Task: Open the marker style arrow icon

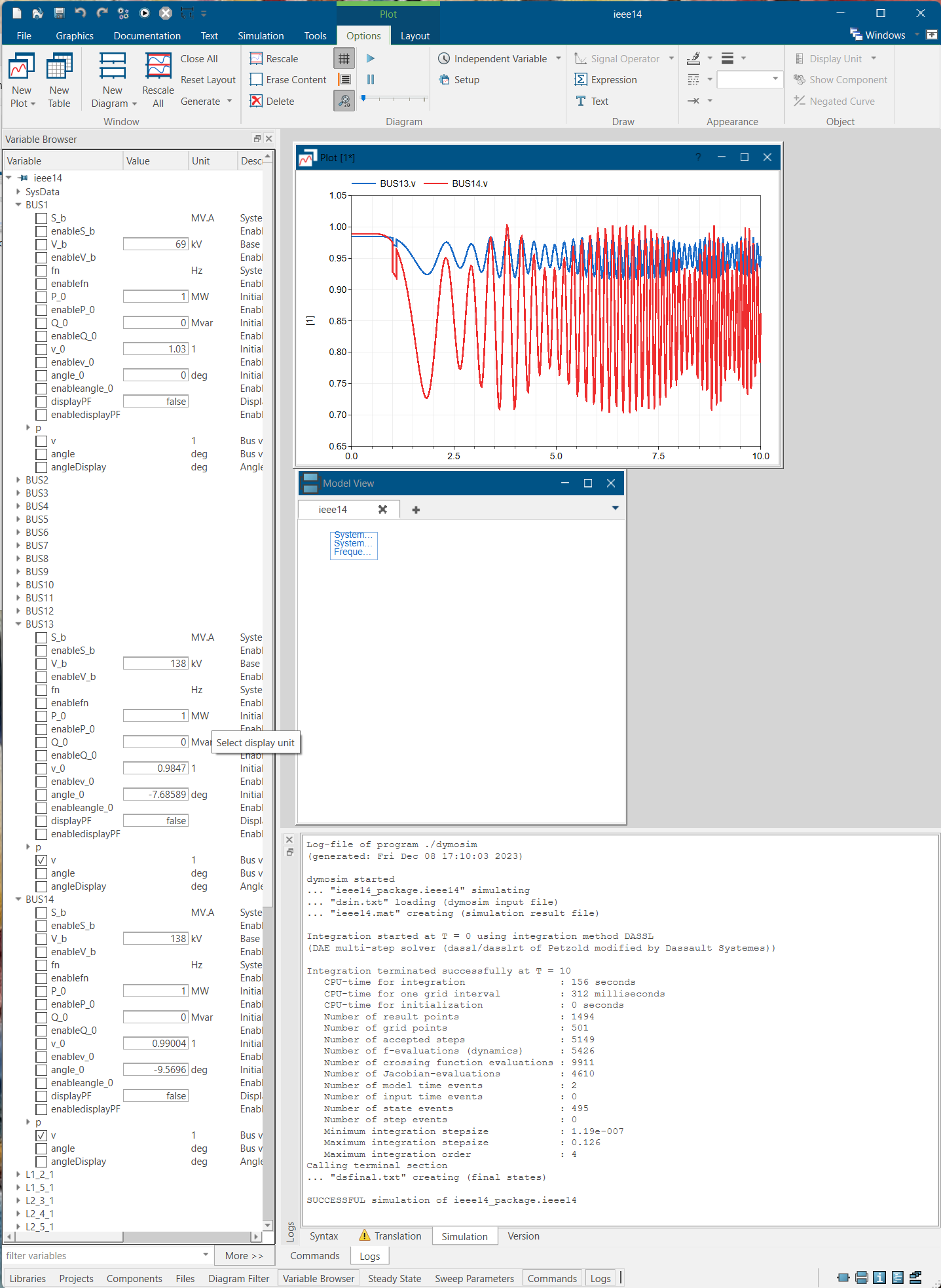Action: point(693,101)
